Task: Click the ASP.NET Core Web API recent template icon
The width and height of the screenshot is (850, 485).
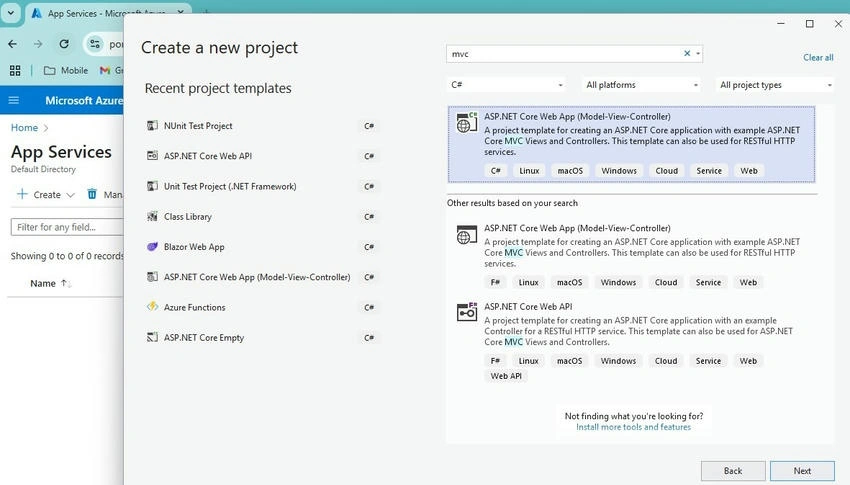Action: [152, 156]
